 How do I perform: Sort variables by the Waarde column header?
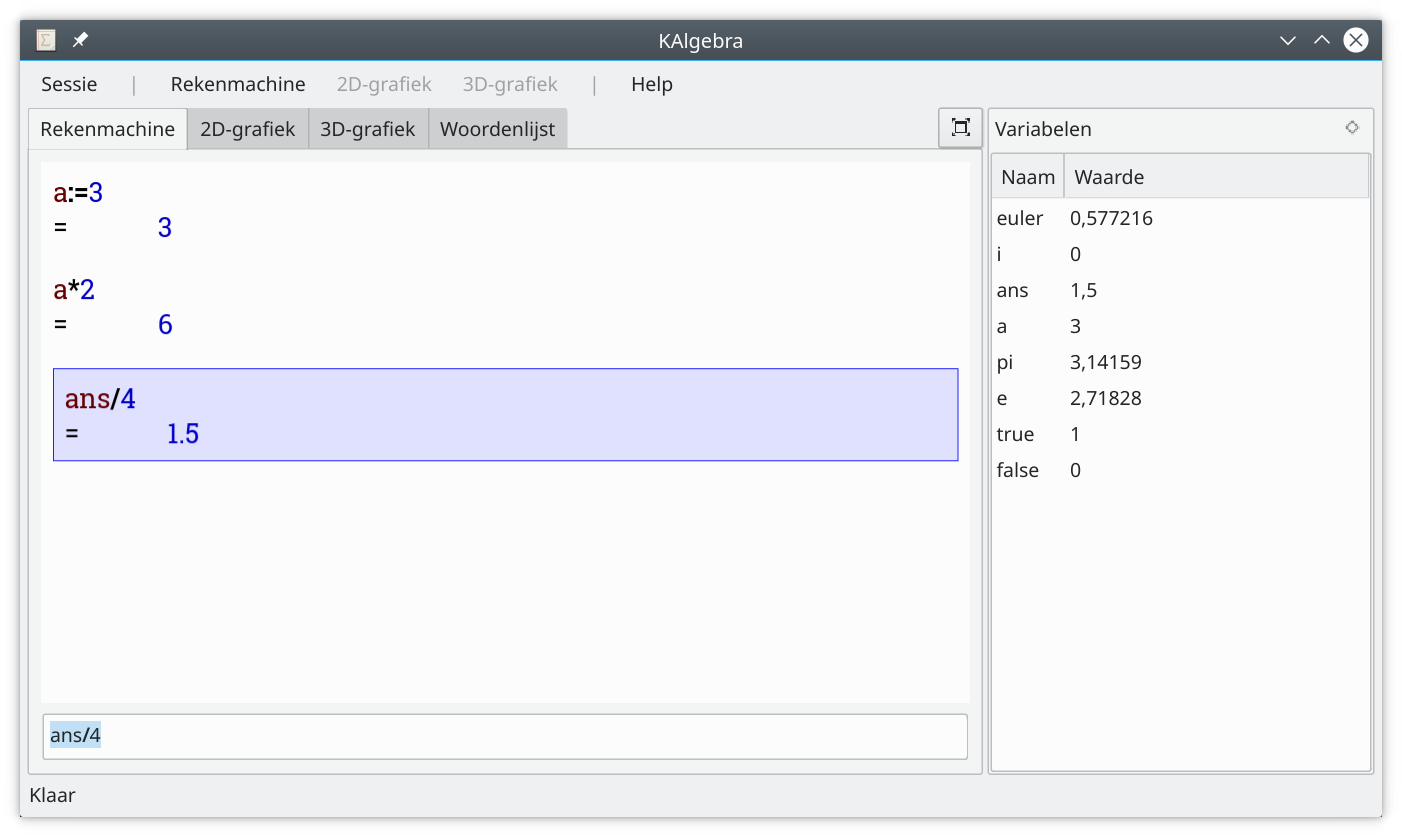click(1216, 177)
